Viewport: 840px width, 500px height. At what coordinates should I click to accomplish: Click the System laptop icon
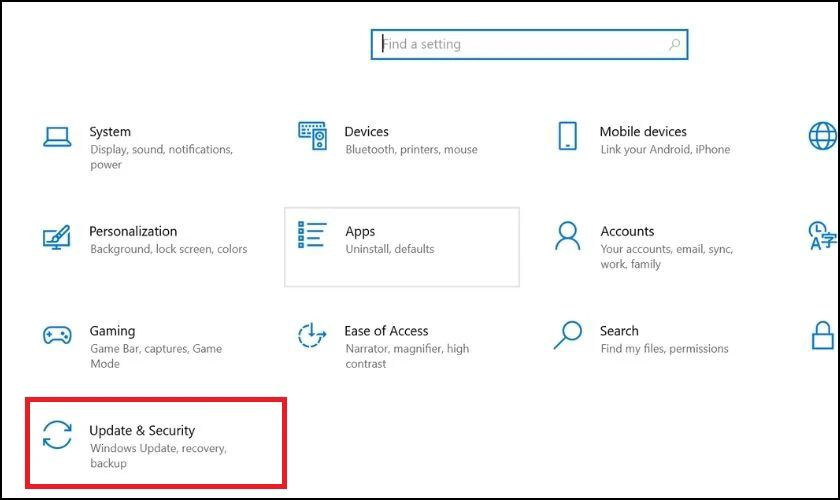click(x=57, y=137)
